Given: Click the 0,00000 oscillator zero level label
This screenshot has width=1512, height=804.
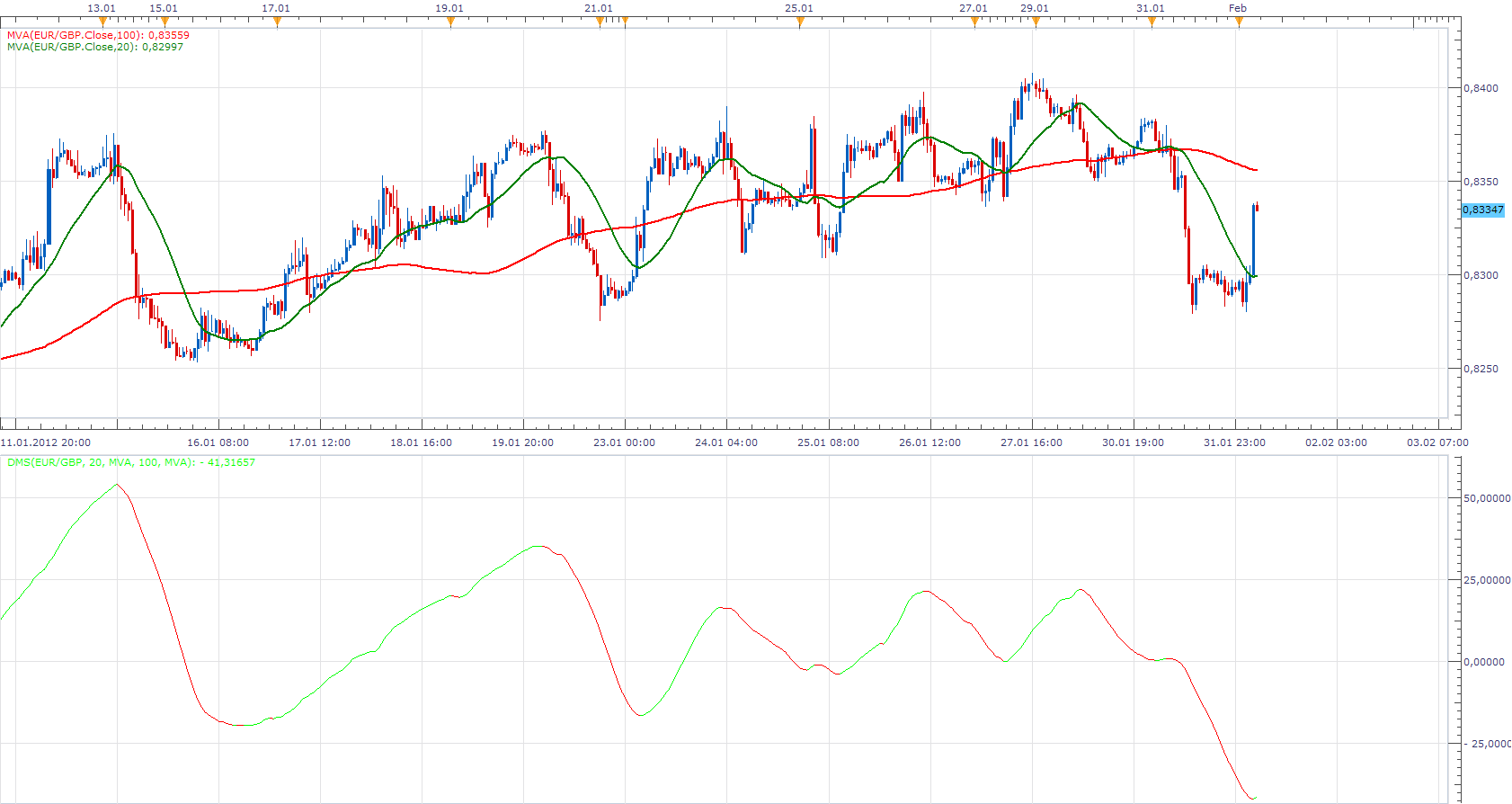Looking at the screenshot, I should (1484, 662).
